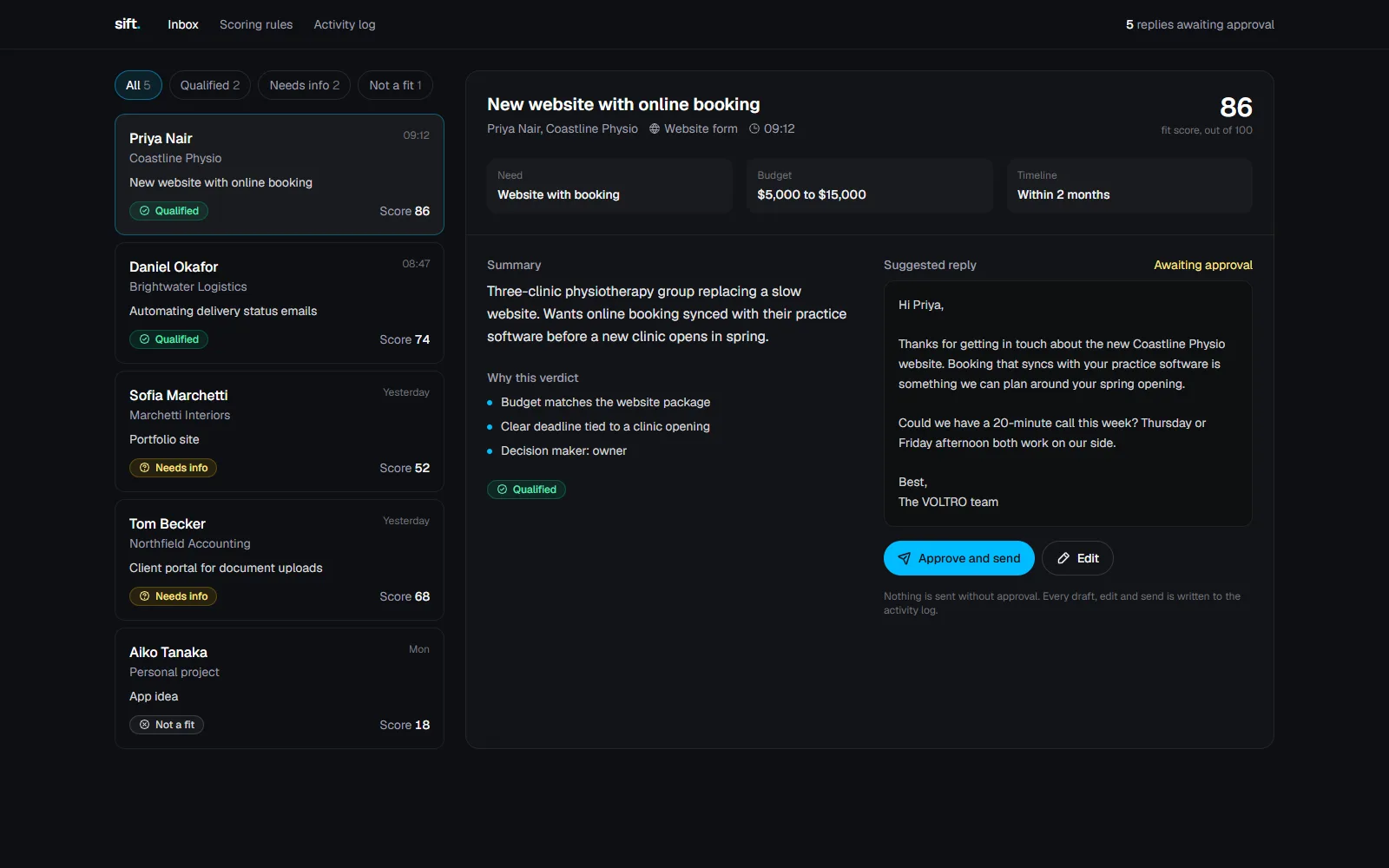
Task: Click Need value Website with booking
Action: coord(558,194)
